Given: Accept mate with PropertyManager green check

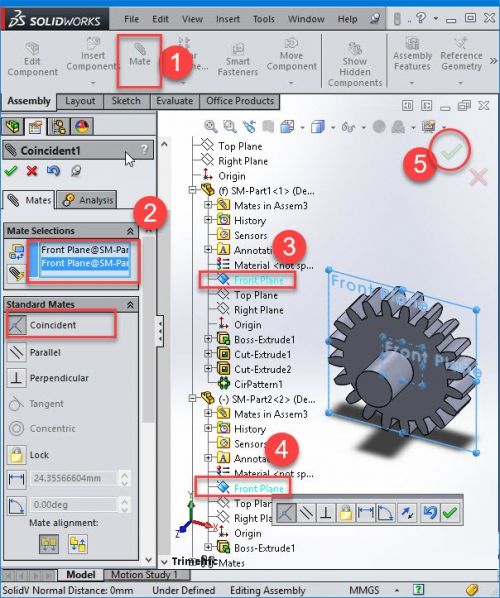Looking at the screenshot, I should point(10,170).
